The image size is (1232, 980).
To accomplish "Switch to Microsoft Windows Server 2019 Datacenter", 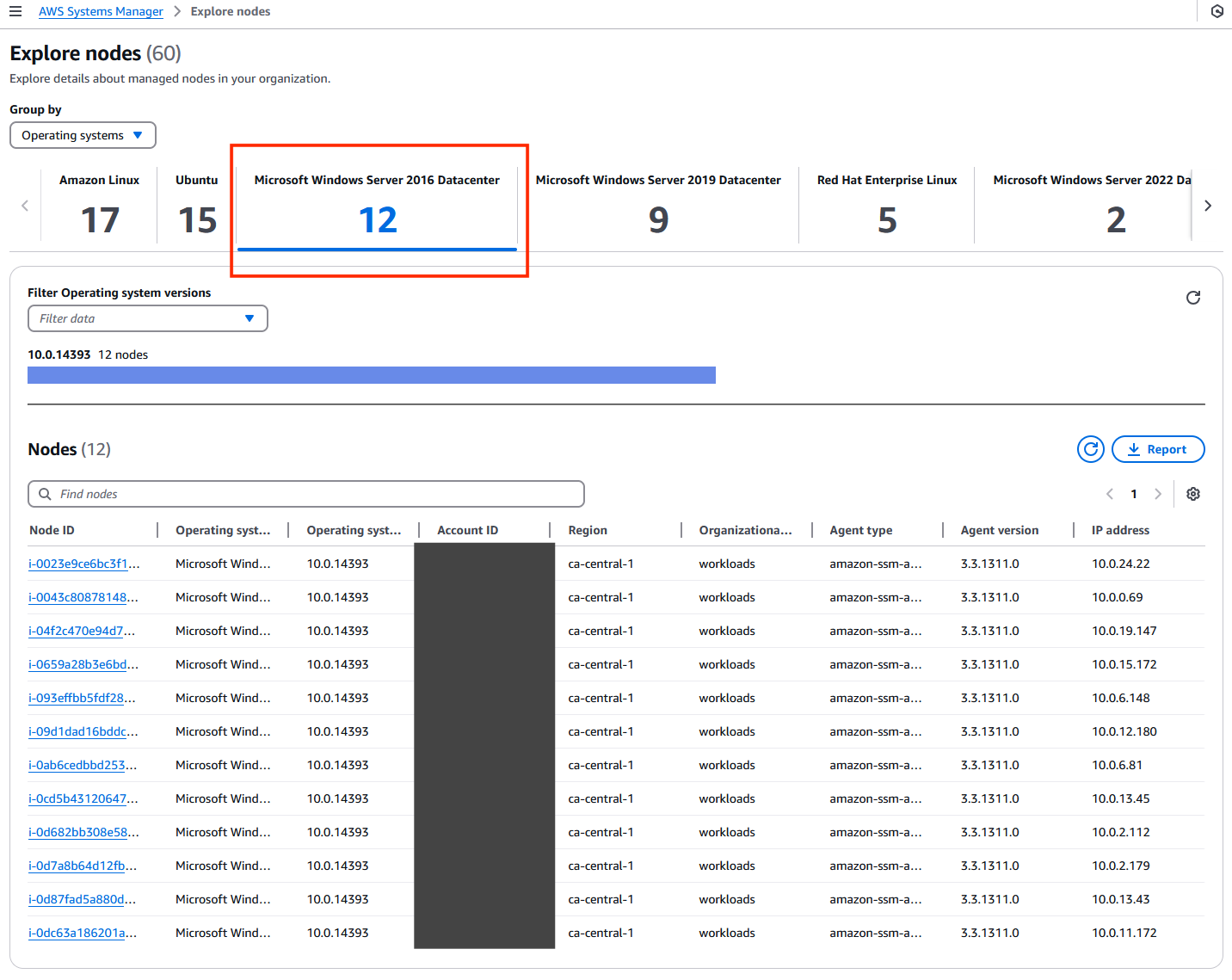I will (658, 206).
